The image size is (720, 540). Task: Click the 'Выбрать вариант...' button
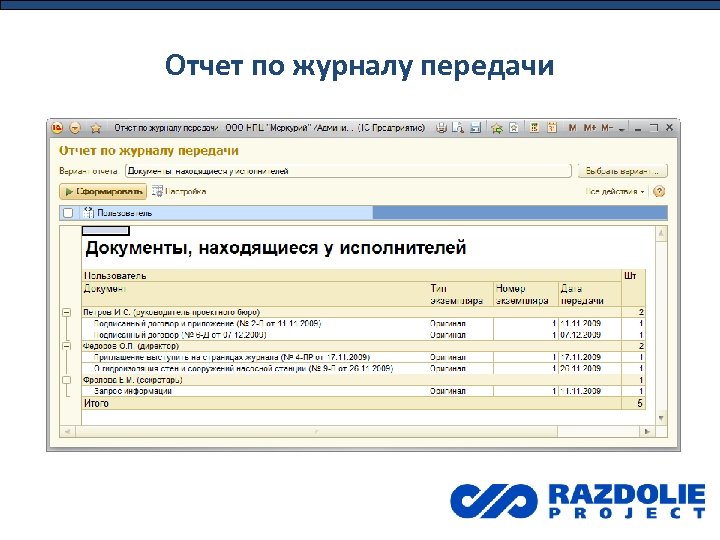[x=622, y=171]
